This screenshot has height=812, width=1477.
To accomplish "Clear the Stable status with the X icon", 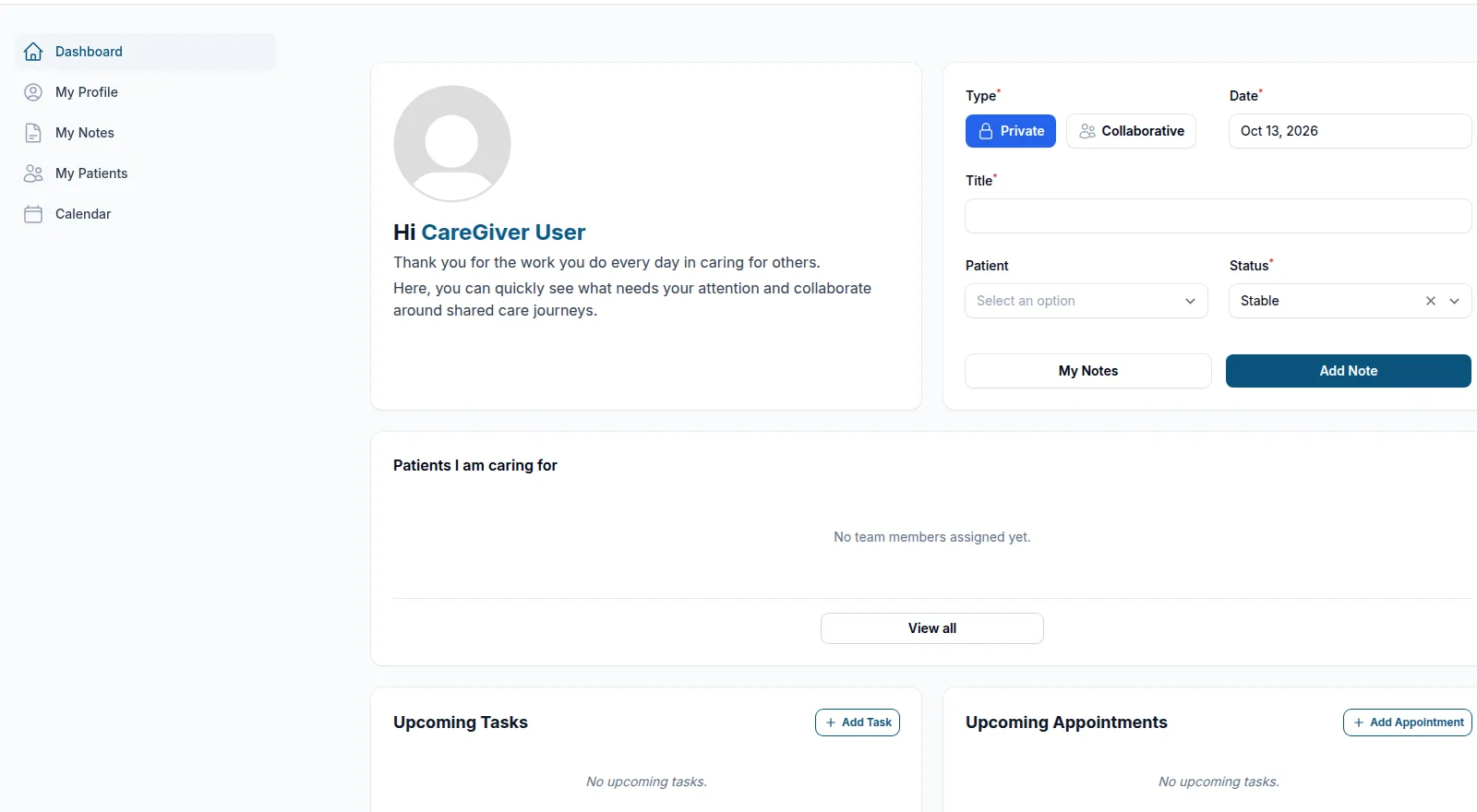I will tap(1431, 301).
